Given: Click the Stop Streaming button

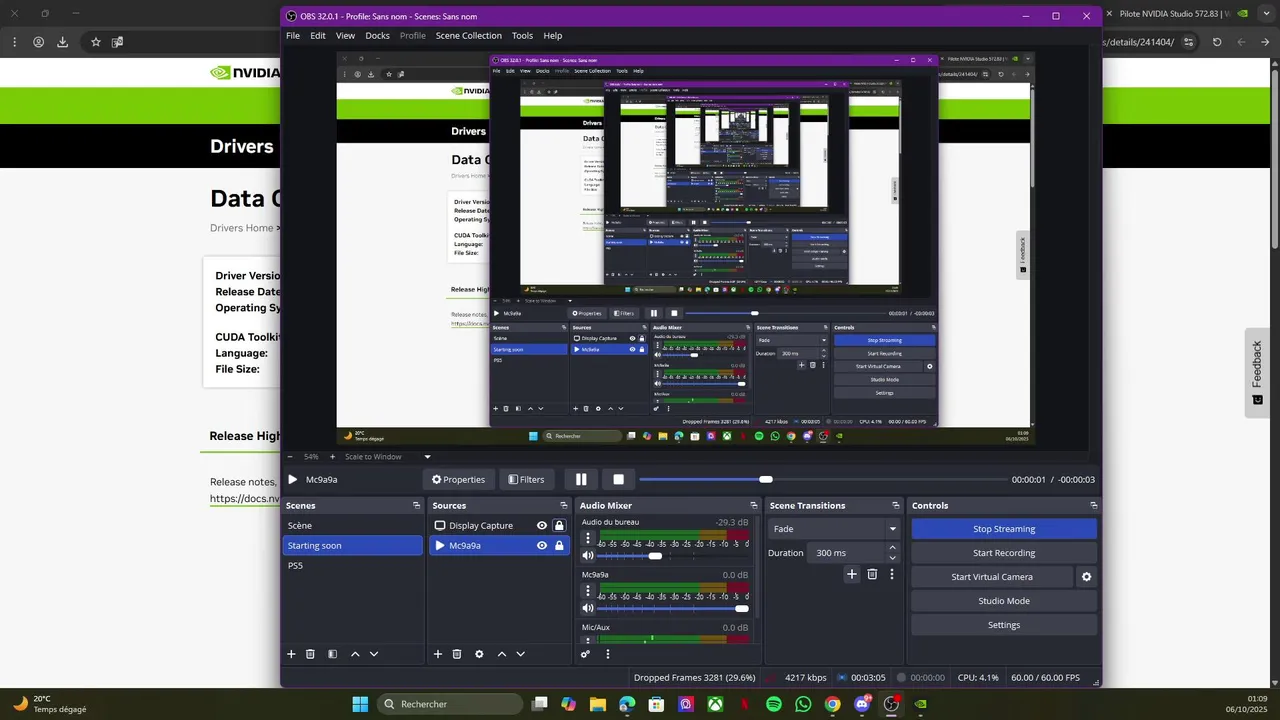Looking at the screenshot, I should coord(1004,529).
